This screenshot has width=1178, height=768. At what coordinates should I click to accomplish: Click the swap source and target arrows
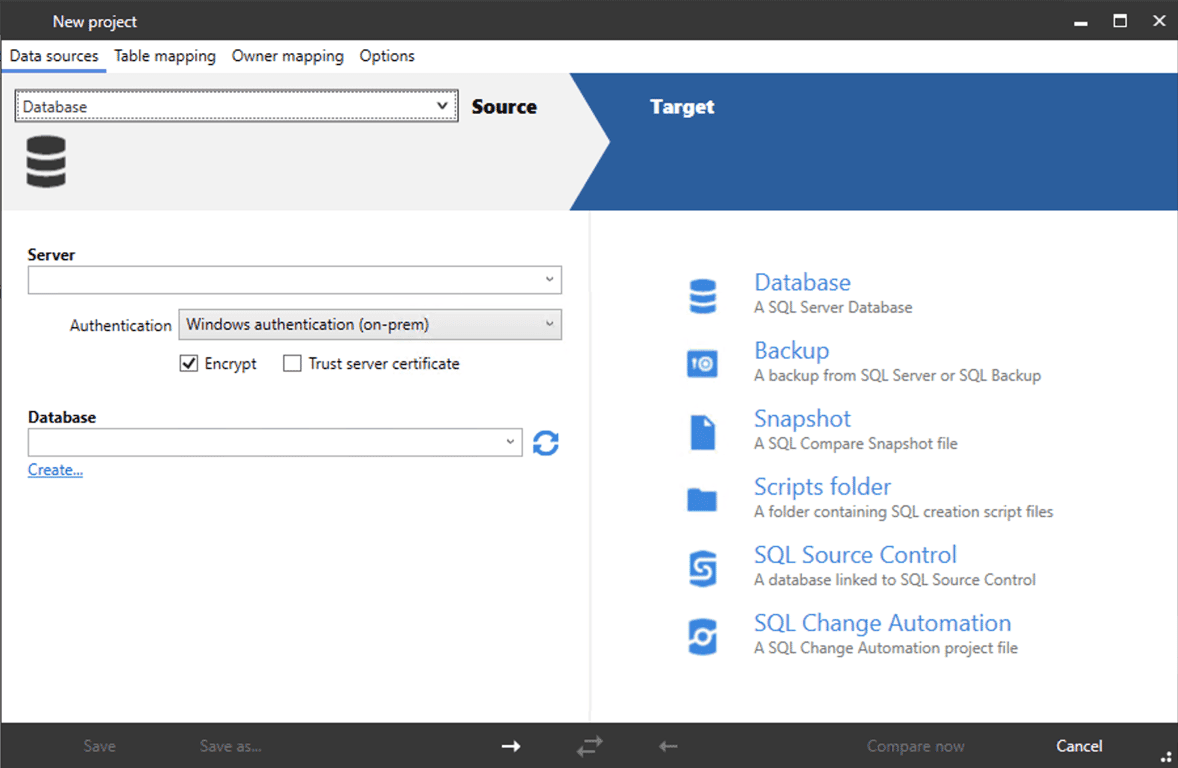[589, 746]
